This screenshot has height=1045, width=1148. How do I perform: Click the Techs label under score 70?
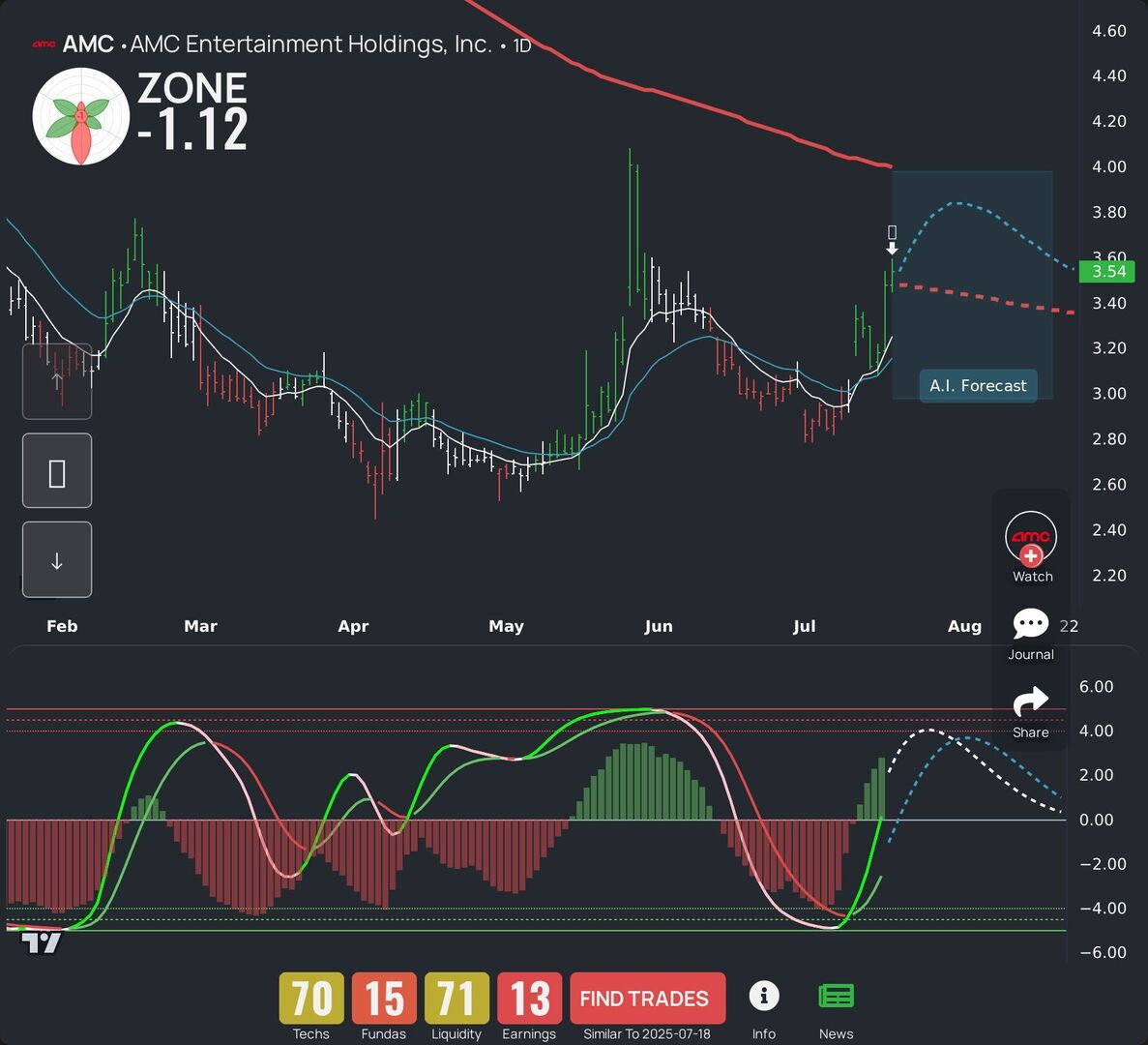[x=311, y=1034]
